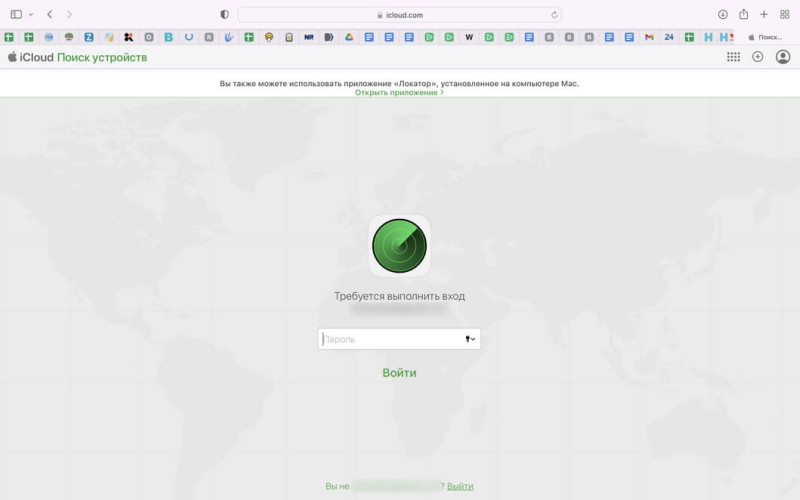The image size is (800, 500).
Task: Open a new tab with plus icon
Action: click(x=764, y=15)
